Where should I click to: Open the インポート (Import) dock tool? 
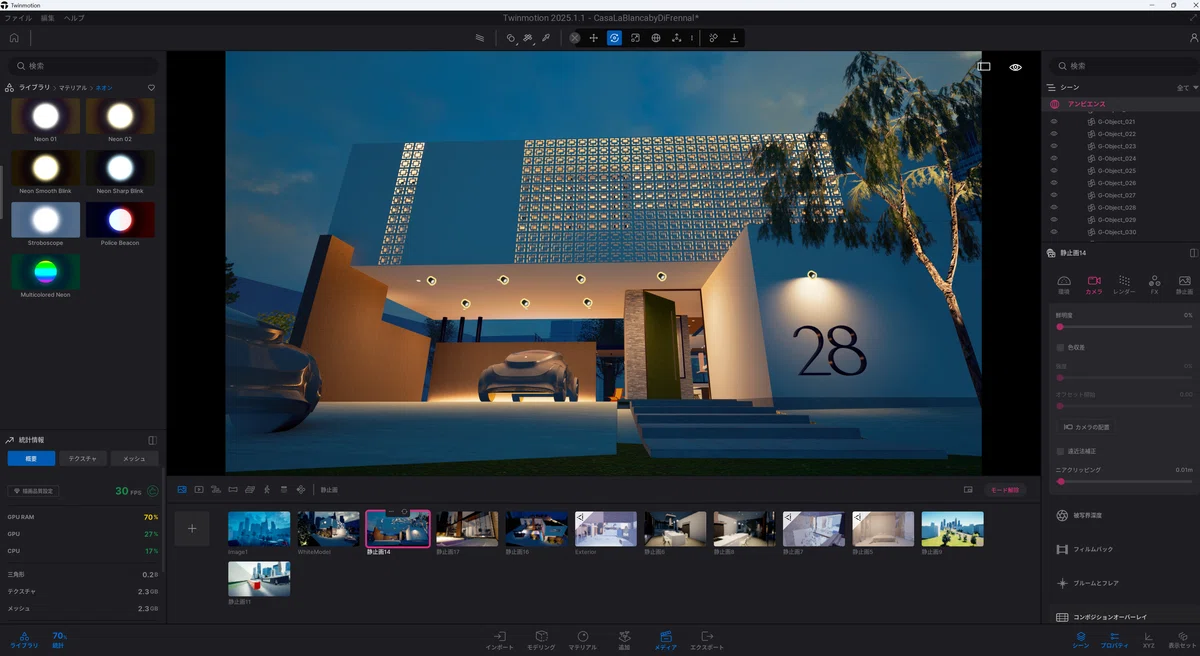(500, 640)
